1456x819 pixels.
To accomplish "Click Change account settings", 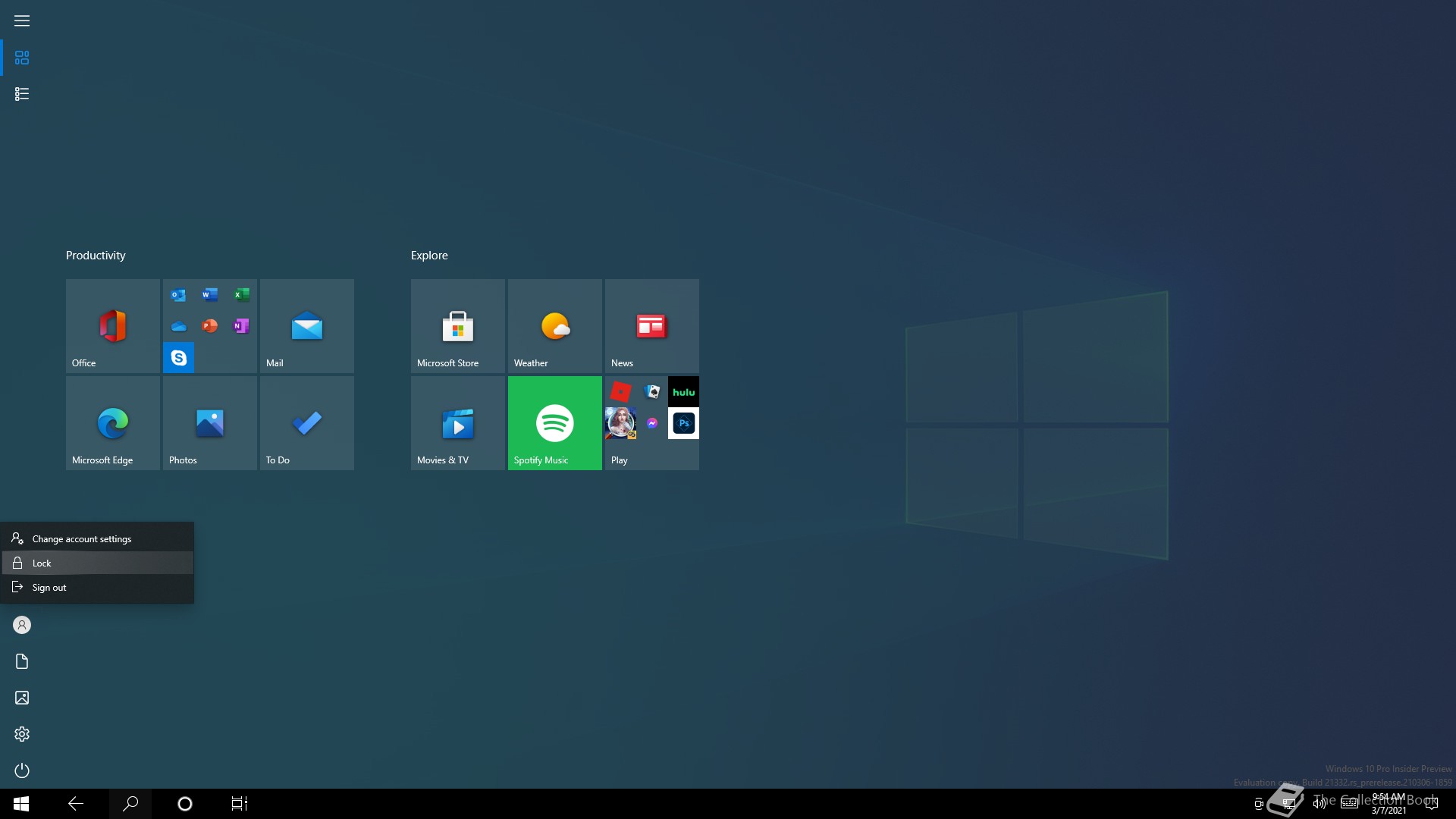I will click(x=82, y=539).
